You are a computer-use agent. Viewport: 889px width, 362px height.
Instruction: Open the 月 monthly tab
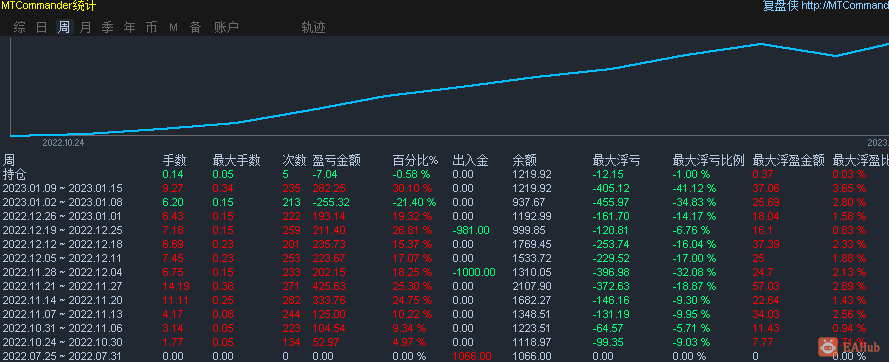(x=86, y=27)
